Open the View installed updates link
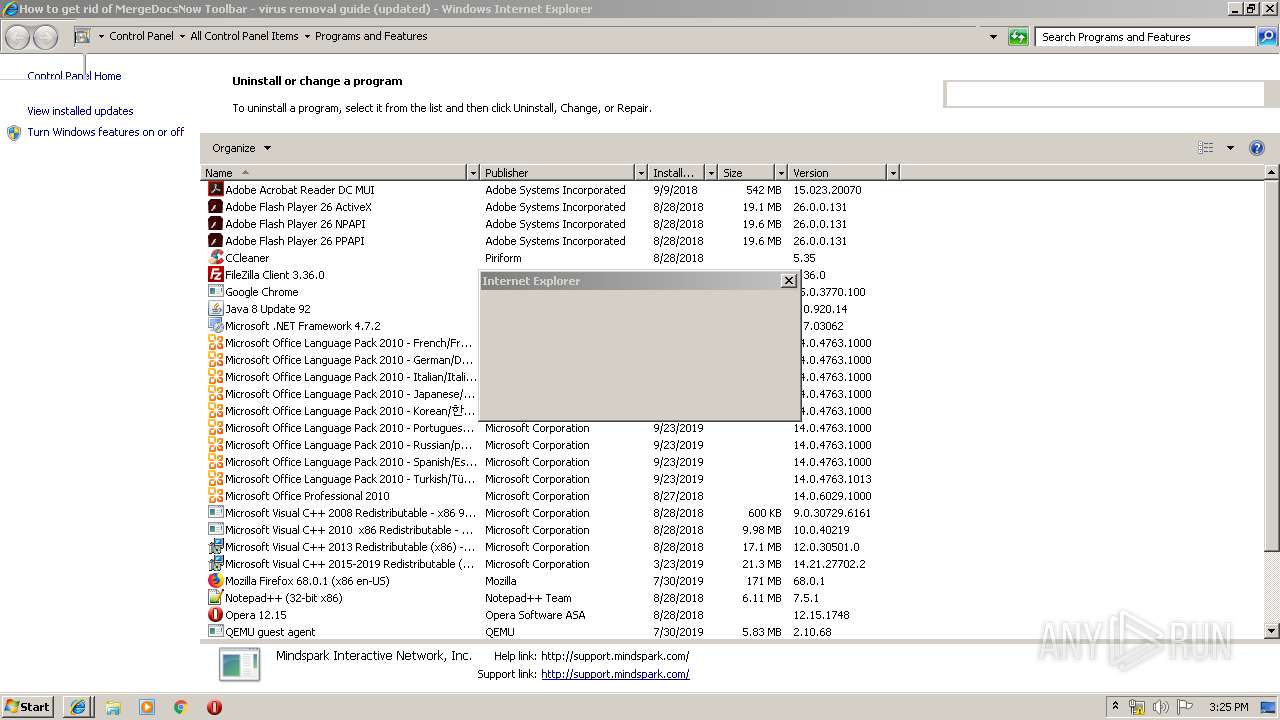1280x720 pixels. coord(80,111)
